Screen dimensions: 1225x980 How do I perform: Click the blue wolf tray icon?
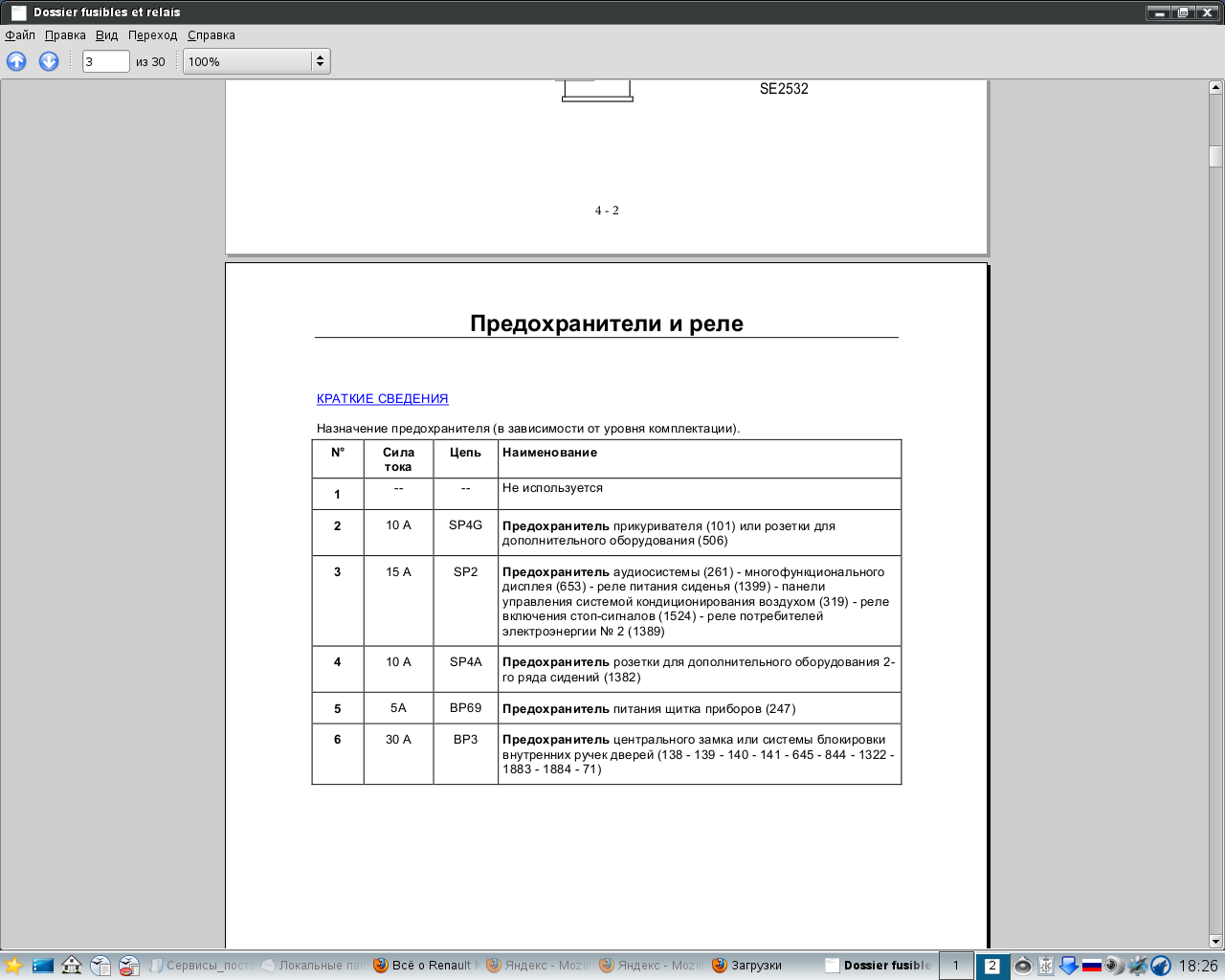1161,965
